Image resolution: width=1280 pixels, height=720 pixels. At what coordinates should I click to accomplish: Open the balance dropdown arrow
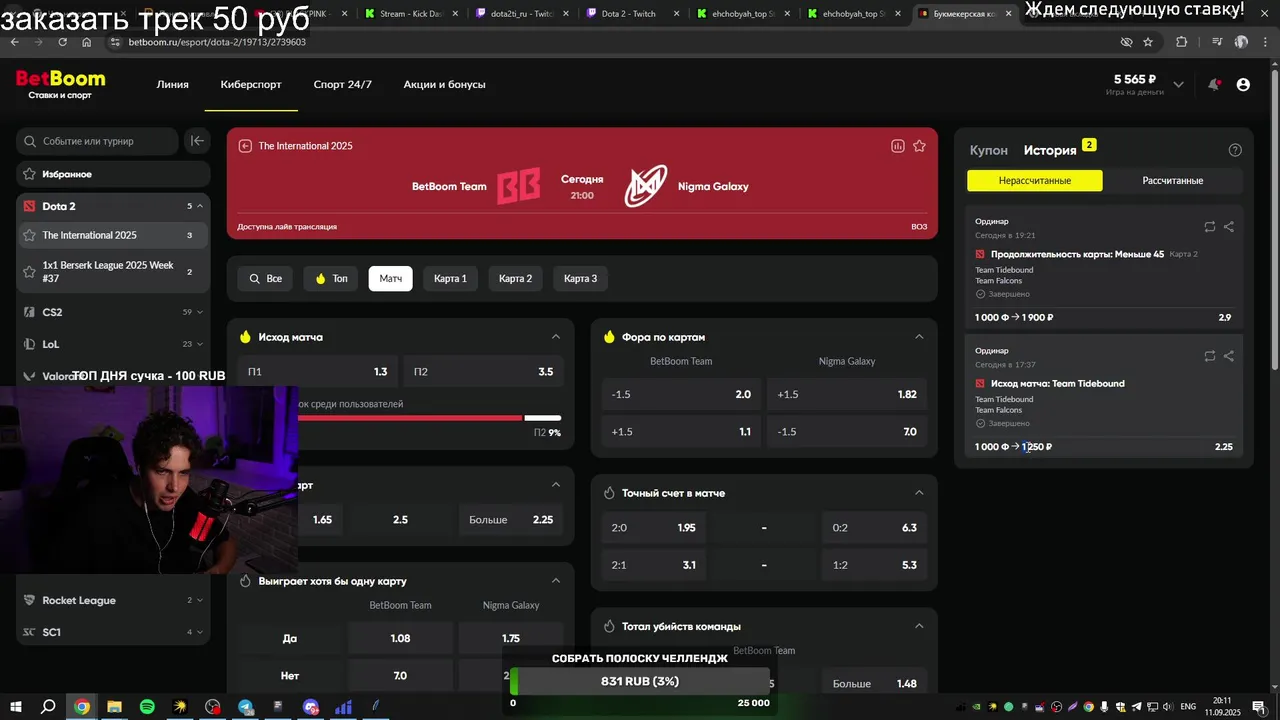pyautogui.click(x=1179, y=85)
